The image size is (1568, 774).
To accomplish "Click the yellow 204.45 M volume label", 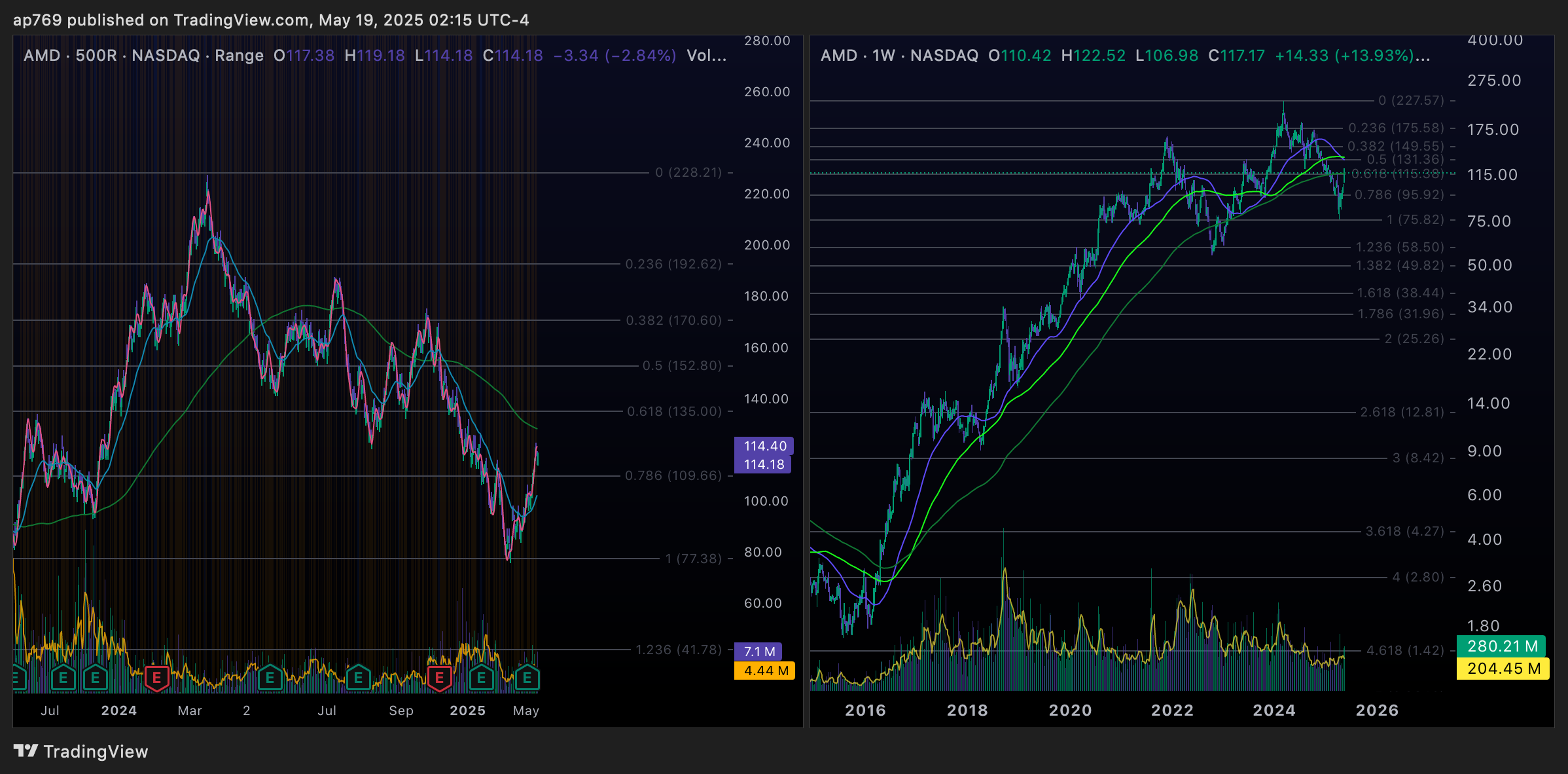I will pos(1503,669).
